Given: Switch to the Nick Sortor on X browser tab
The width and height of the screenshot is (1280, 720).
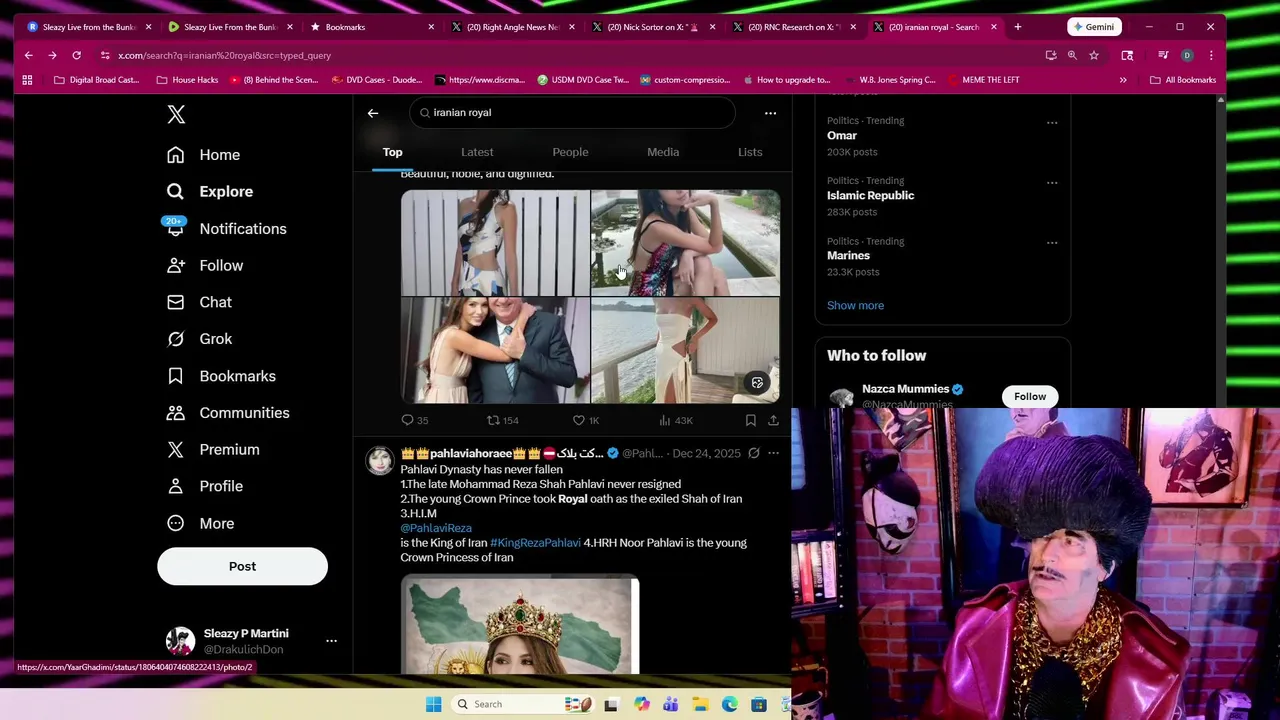Looking at the screenshot, I should tap(652, 27).
